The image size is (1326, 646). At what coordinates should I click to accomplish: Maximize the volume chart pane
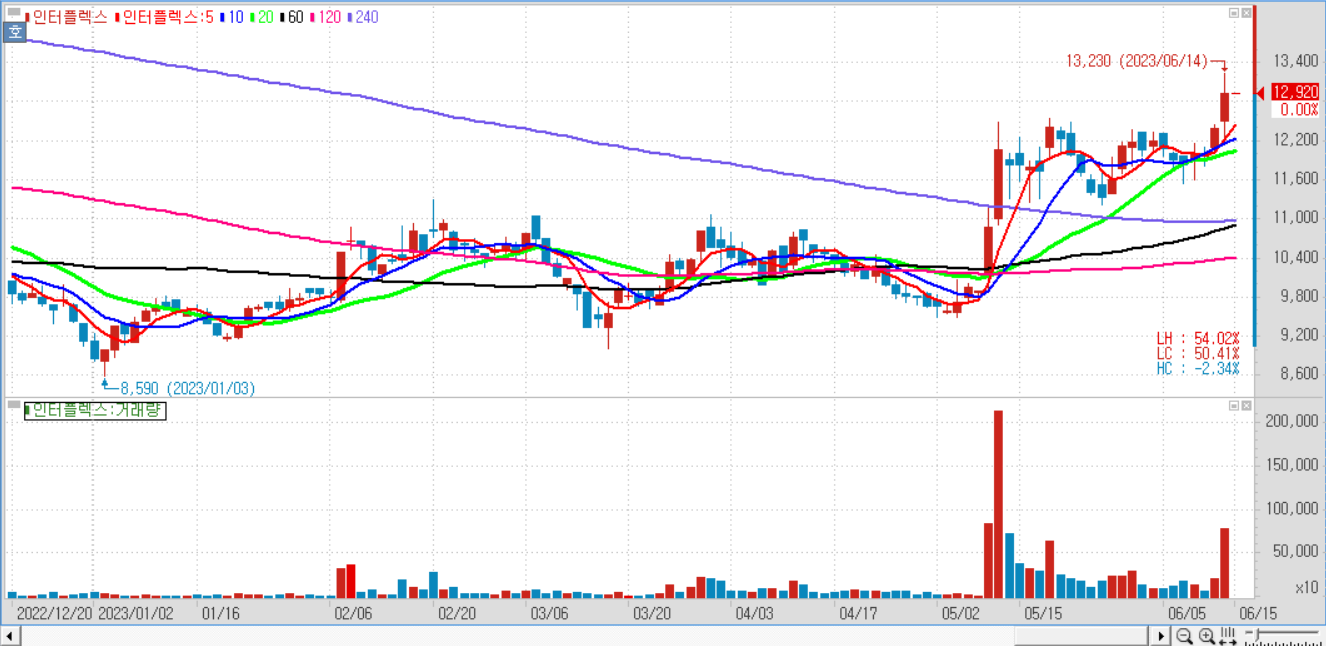pos(1234,406)
